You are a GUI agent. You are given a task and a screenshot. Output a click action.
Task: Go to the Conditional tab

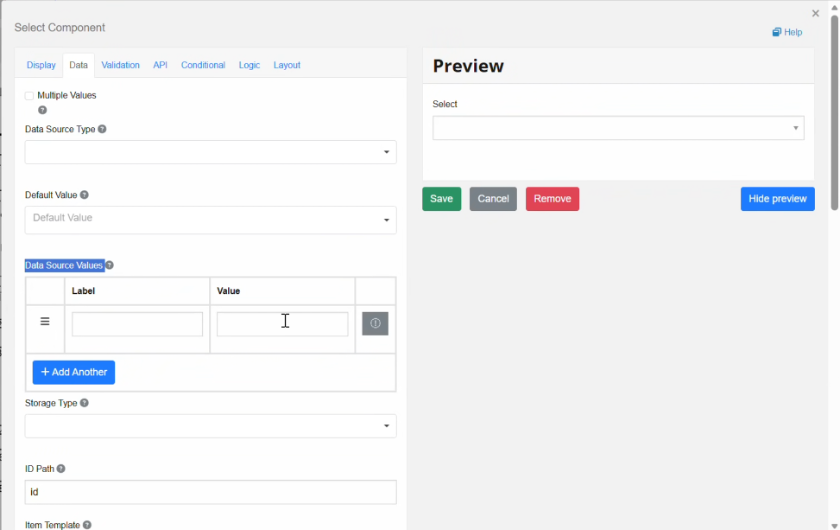point(203,65)
